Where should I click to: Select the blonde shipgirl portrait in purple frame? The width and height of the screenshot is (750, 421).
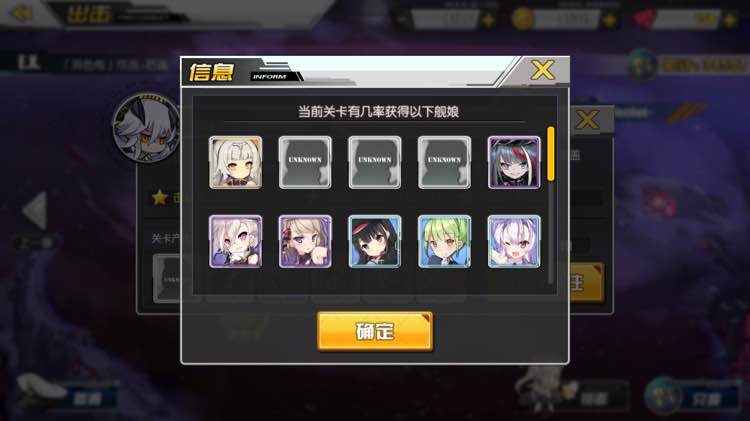click(305, 241)
